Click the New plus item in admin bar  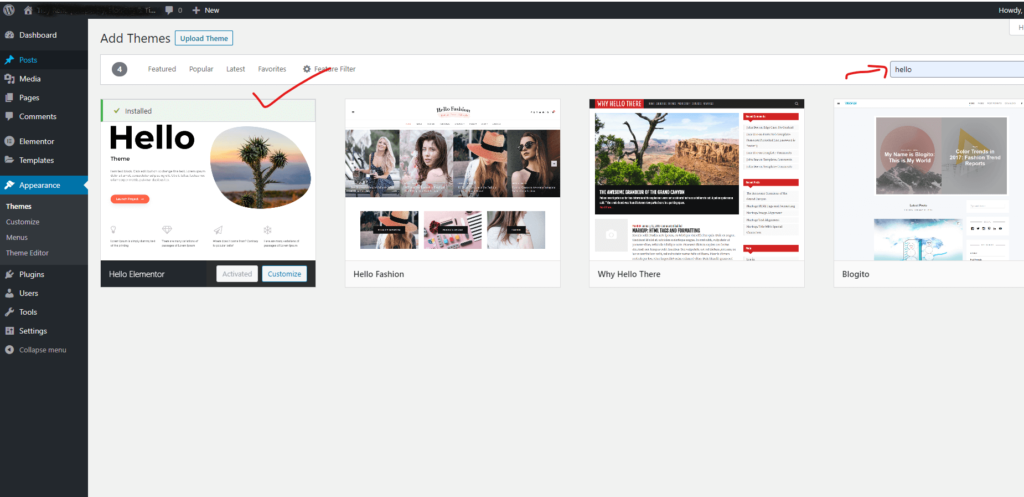(x=206, y=10)
